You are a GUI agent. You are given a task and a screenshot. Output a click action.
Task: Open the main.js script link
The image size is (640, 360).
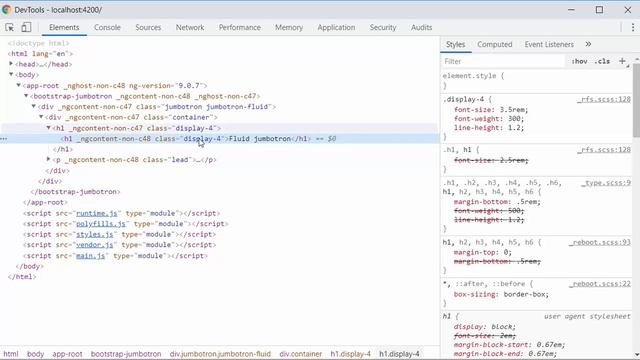91,256
